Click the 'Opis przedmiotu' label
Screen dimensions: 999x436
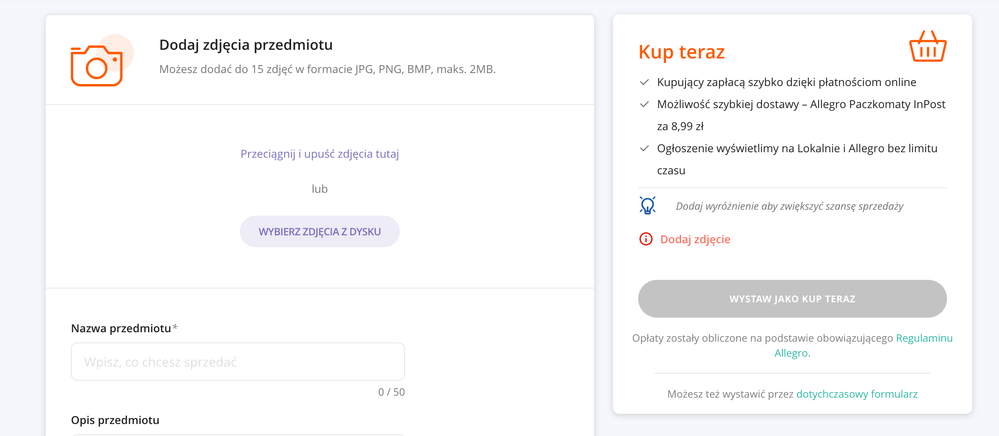click(x=115, y=420)
